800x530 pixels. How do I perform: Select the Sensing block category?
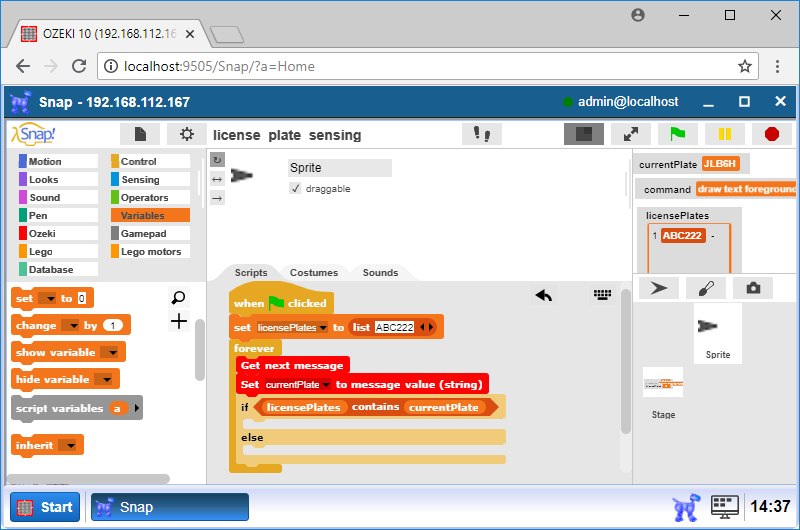point(151,179)
